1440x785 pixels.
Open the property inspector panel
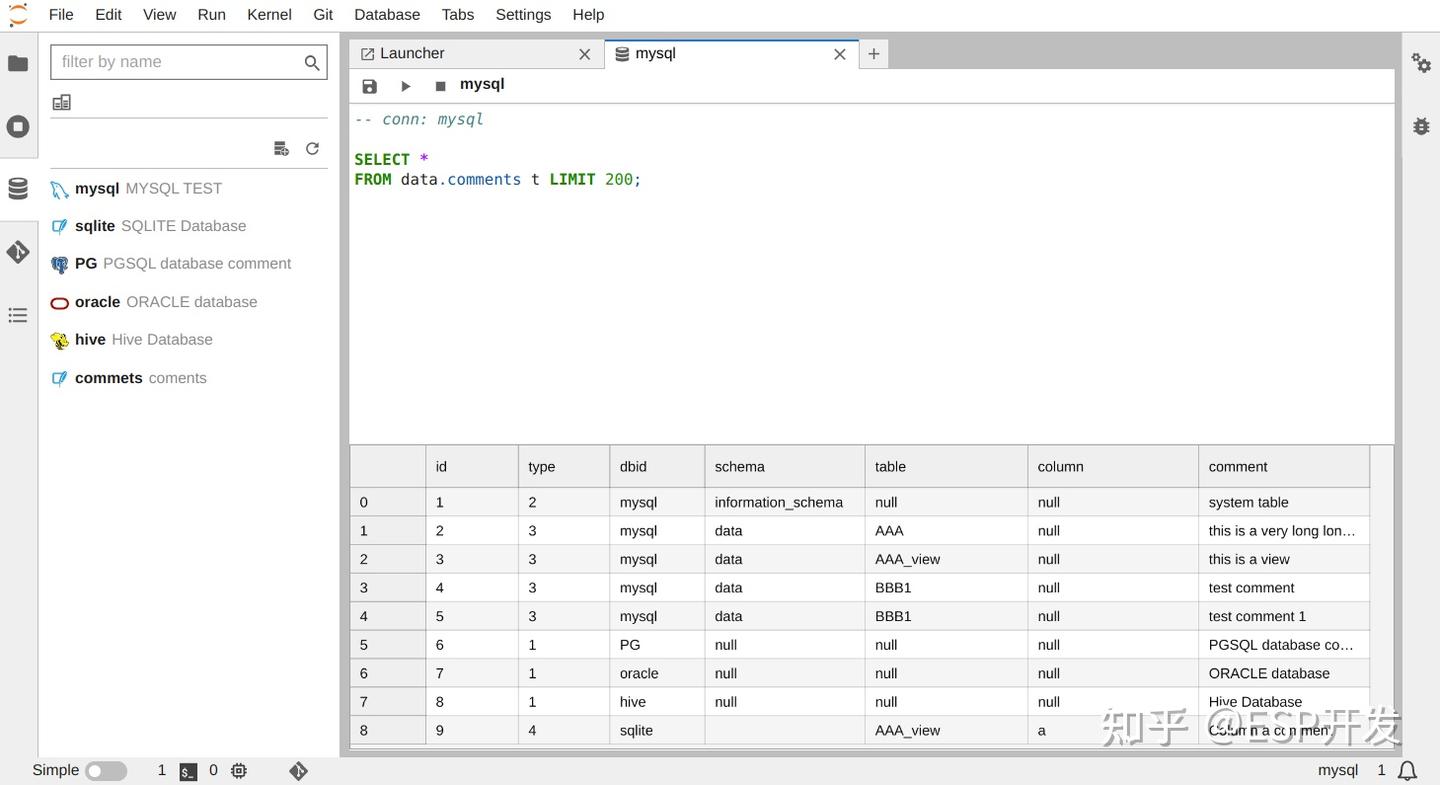click(1421, 63)
